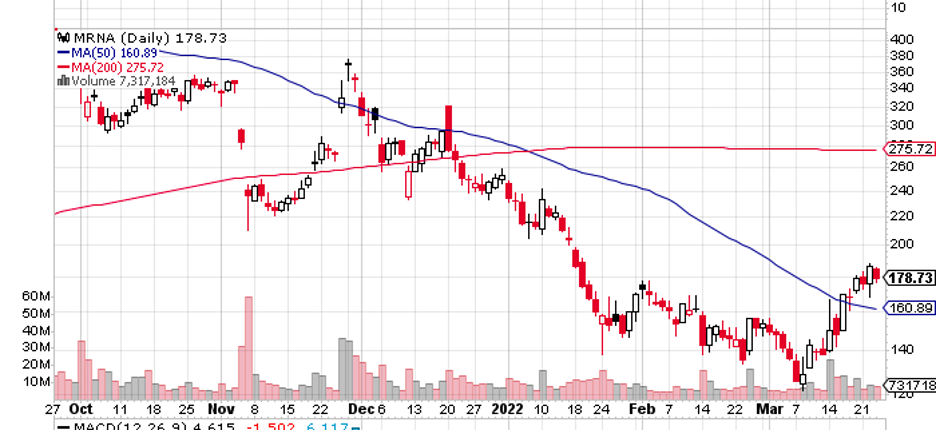Click the 60M label on volume axis
The image size is (936, 430).
coord(37,297)
